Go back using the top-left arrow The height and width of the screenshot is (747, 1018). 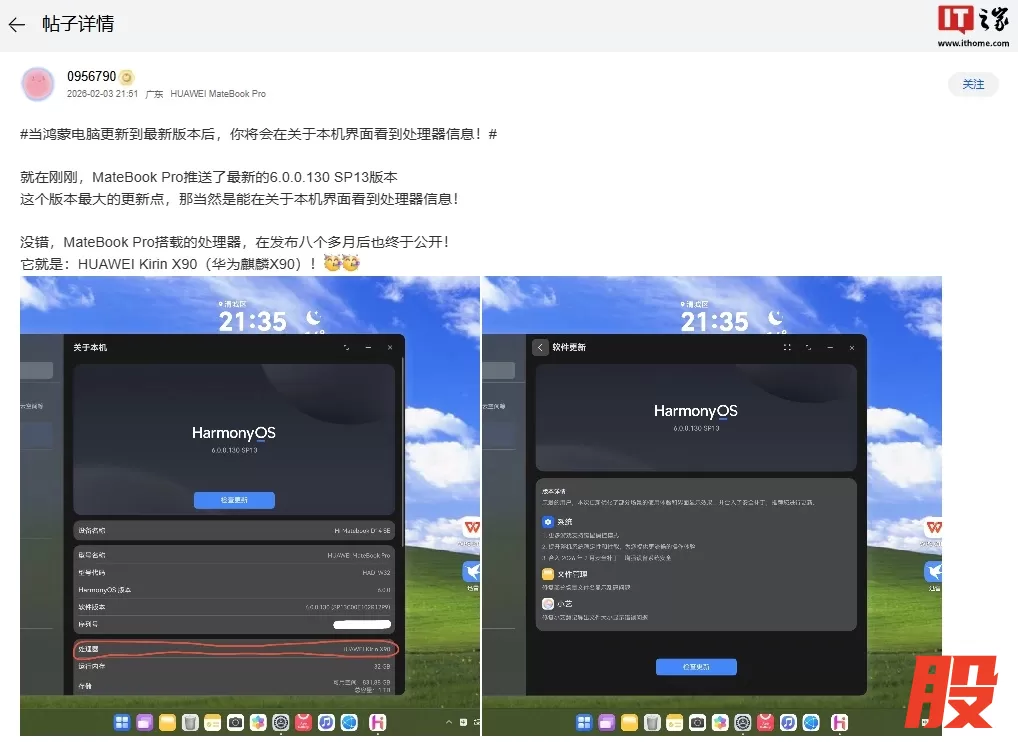coord(16,24)
